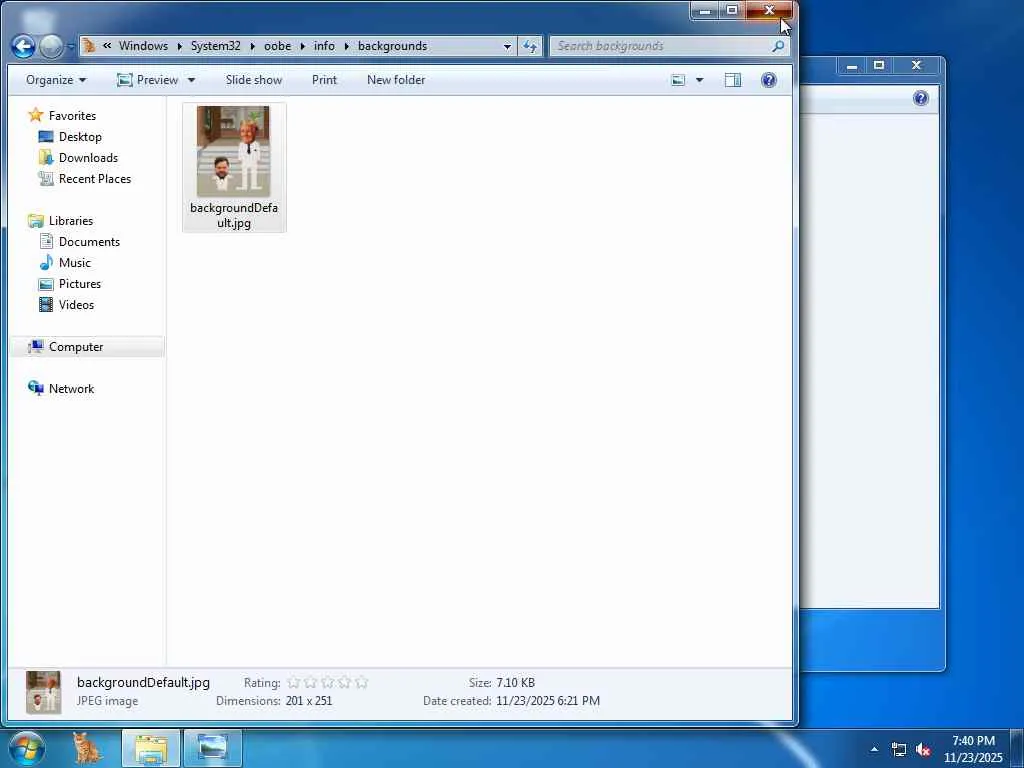Image resolution: width=1024 pixels, height=768 pixels.
Task: Click the Date created value in details pane
Action: coord(547,701)
